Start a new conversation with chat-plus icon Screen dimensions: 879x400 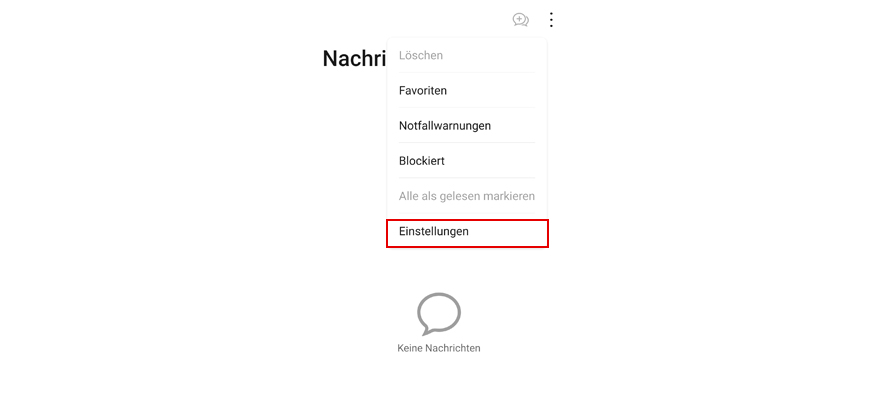point(521,20)
